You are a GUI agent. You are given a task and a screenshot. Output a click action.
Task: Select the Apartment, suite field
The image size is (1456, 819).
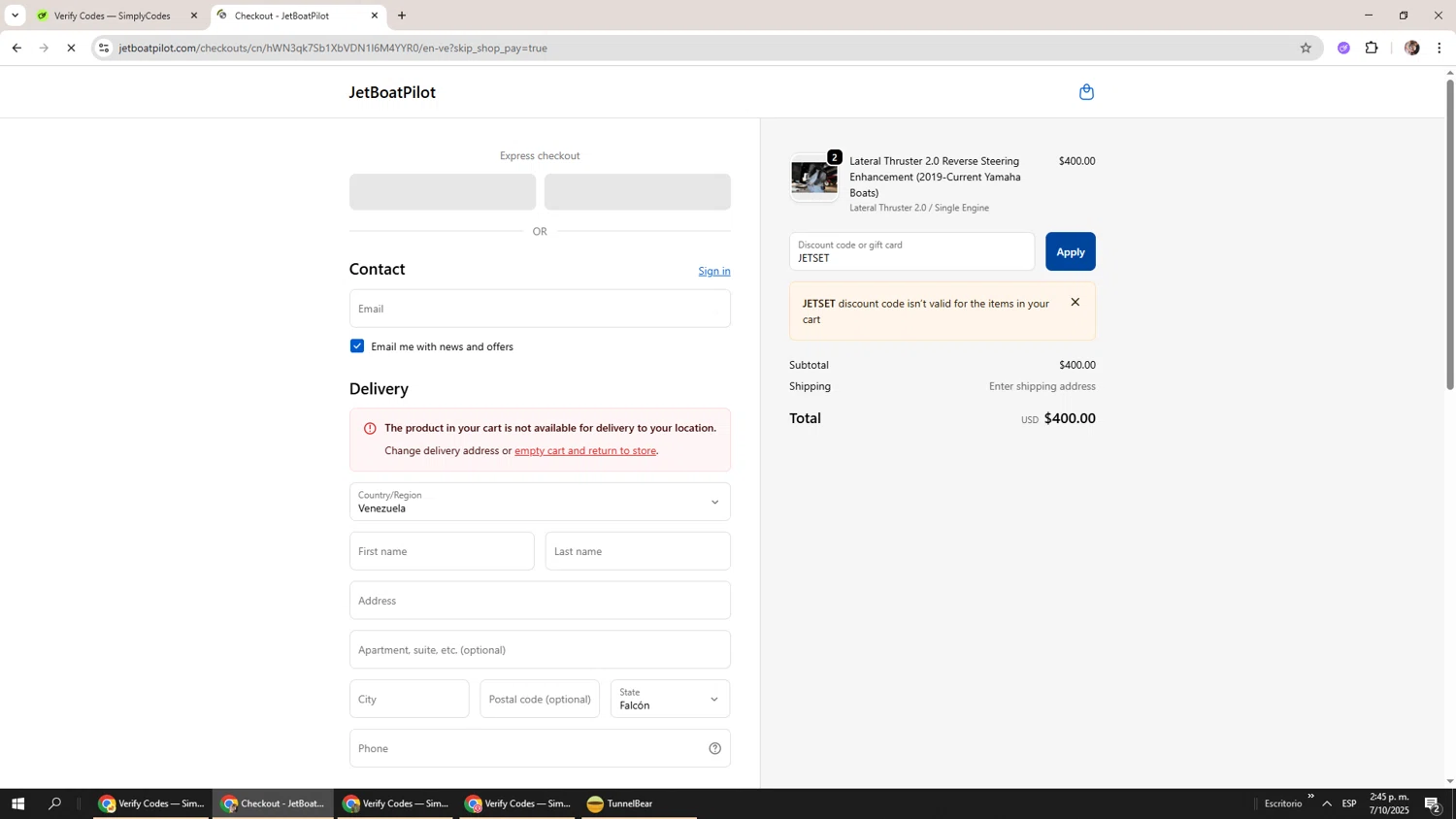tap(540, 649)
